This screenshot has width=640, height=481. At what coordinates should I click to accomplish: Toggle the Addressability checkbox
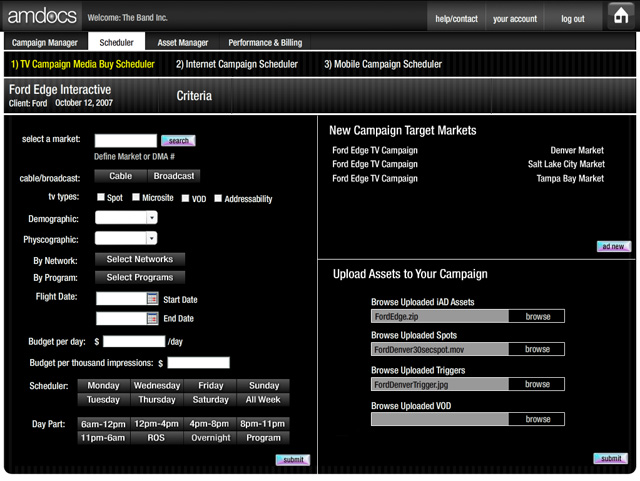coord(218,198)
